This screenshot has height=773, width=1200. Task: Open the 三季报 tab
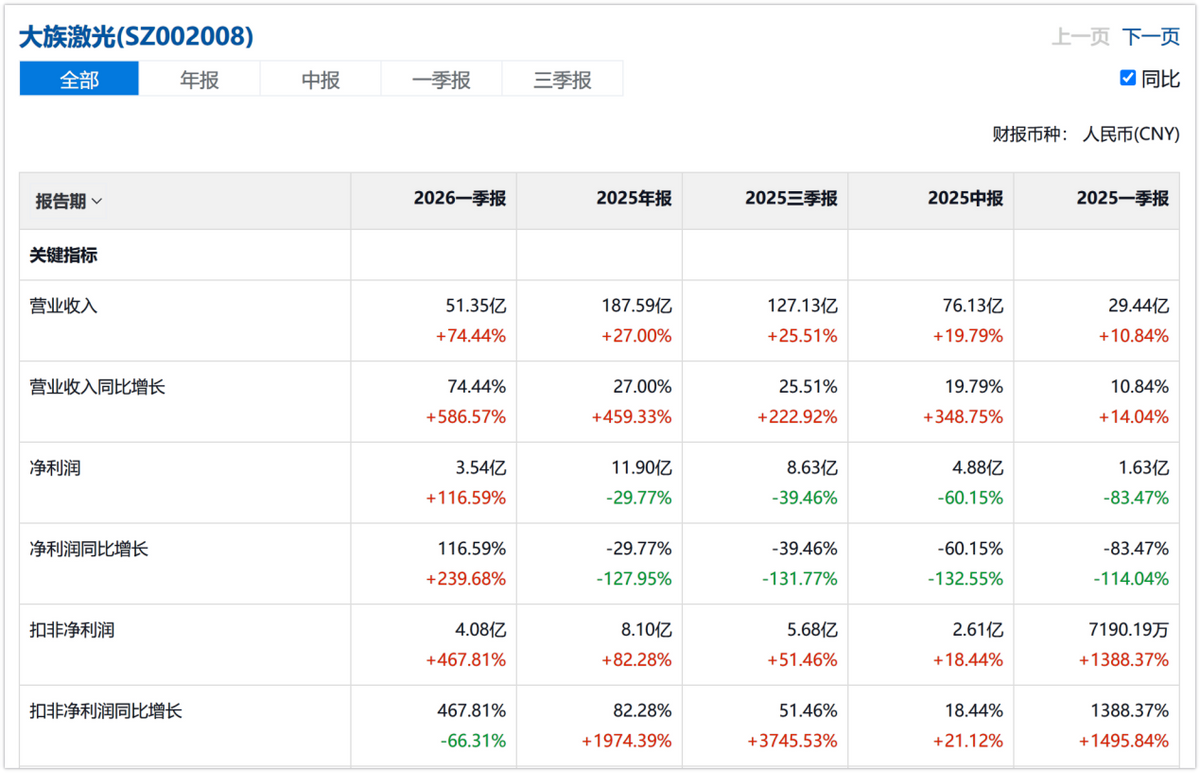pyautogui.click(x=562, y=79)
